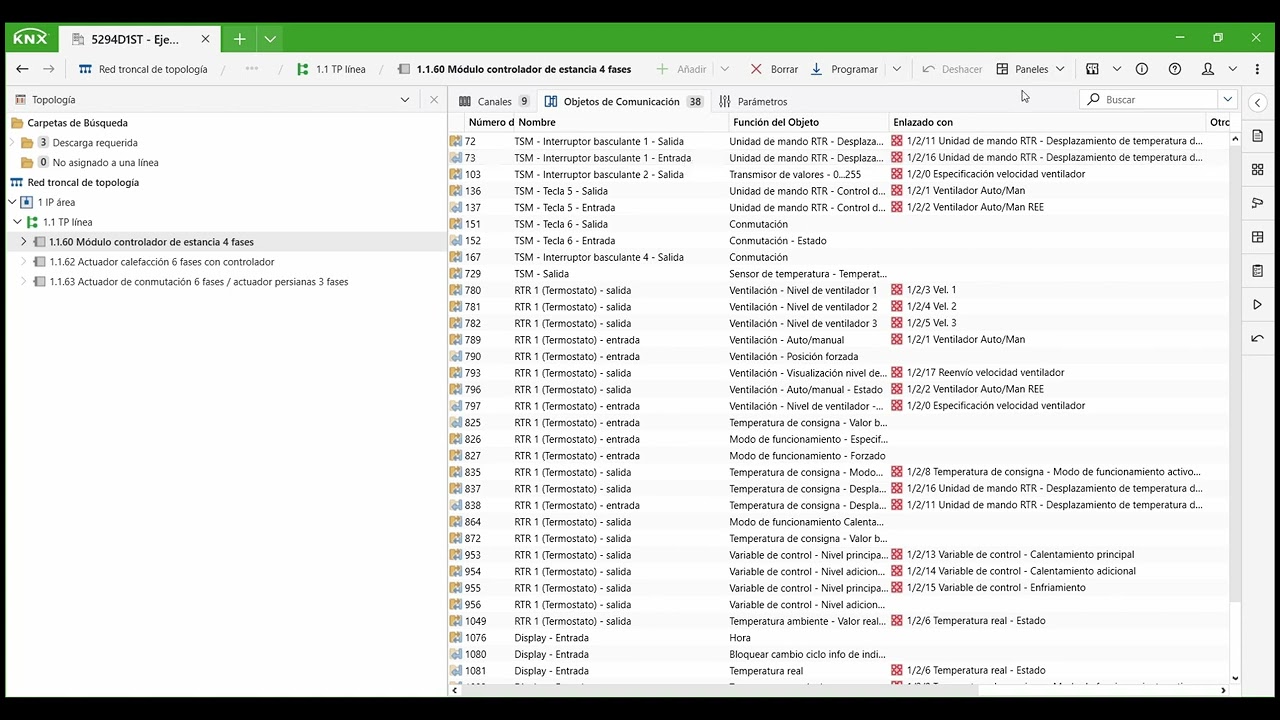
Task: Collapse the 1.1 TP línea node
Action: (18, 222)
